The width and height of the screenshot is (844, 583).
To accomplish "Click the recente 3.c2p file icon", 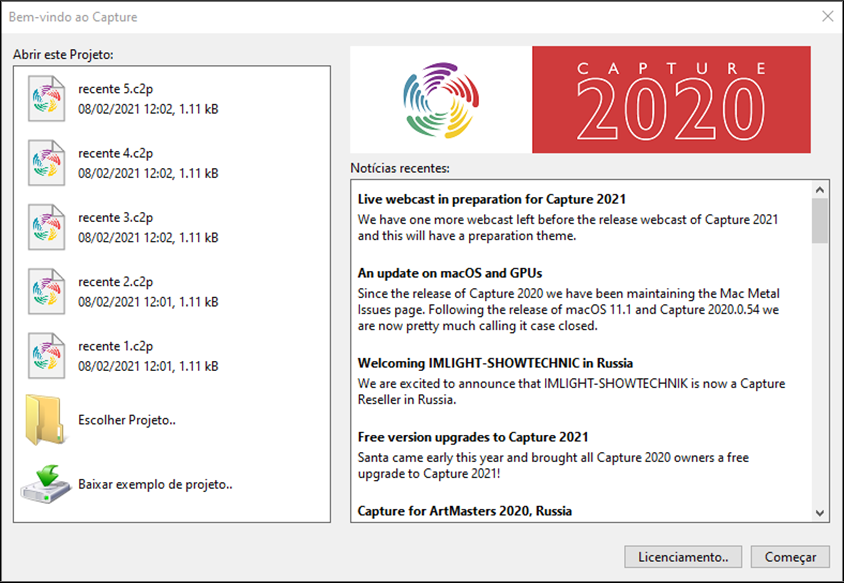I will [x=47, y=227].
